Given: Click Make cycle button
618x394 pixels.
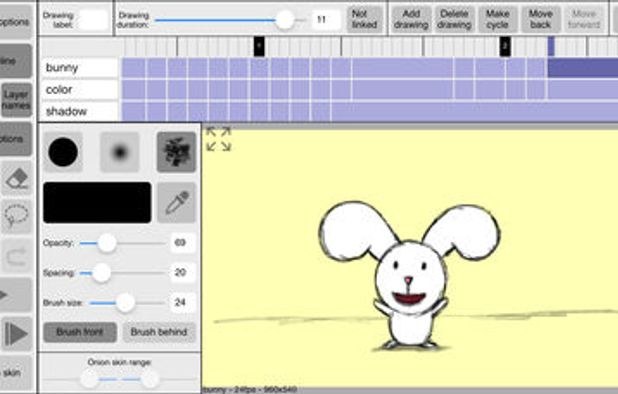Looking at the screenshot, I should coord(497,19).
